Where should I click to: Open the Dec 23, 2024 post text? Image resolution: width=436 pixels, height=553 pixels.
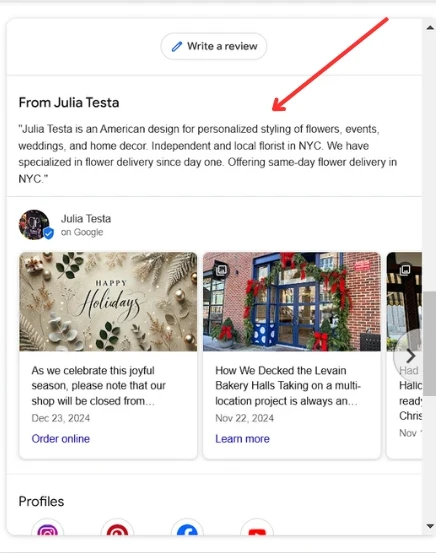(x=98, y=385)
